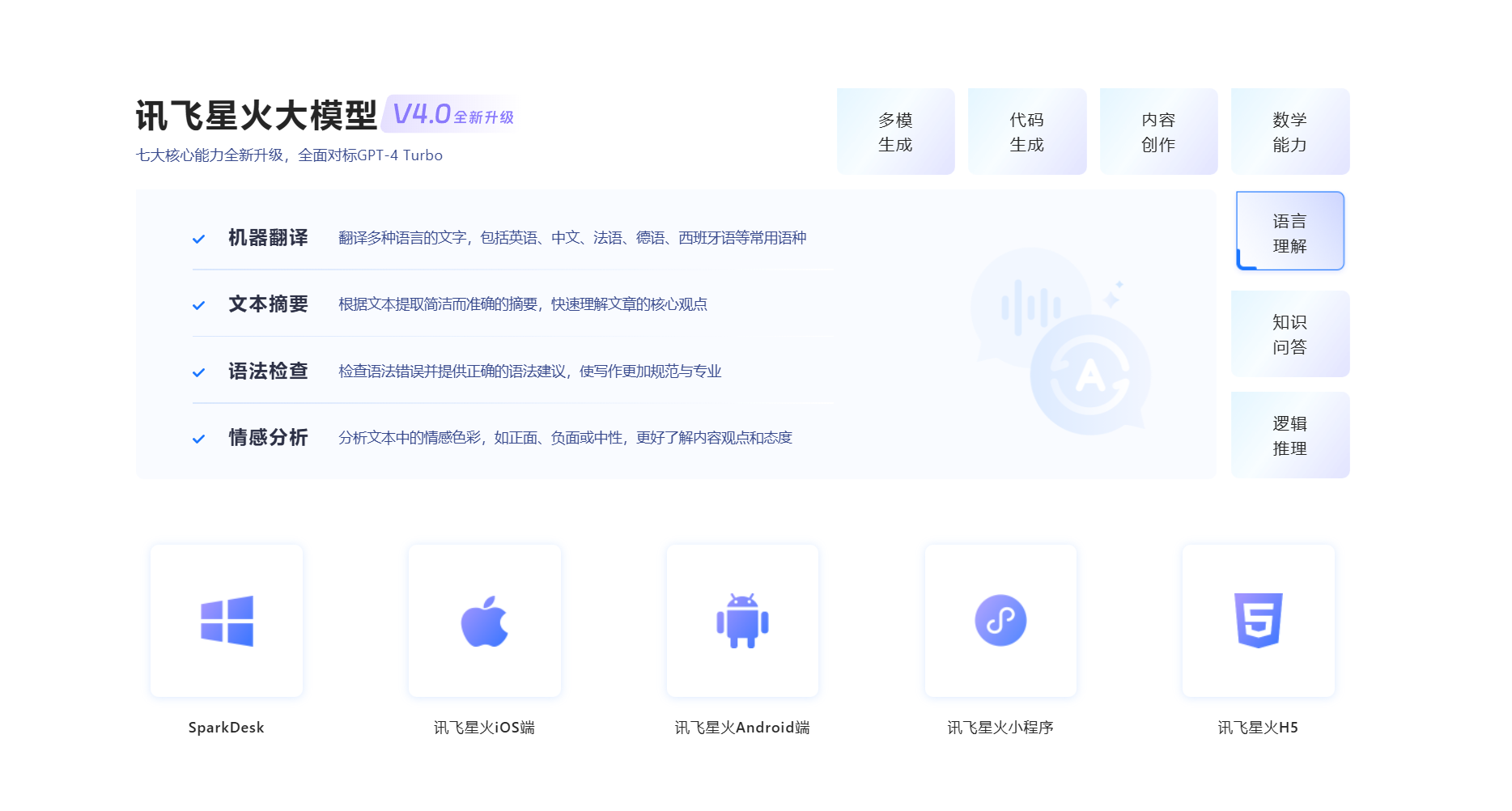
Task: Open the SparkDesk Windows icon card
Action: point(227,621)
